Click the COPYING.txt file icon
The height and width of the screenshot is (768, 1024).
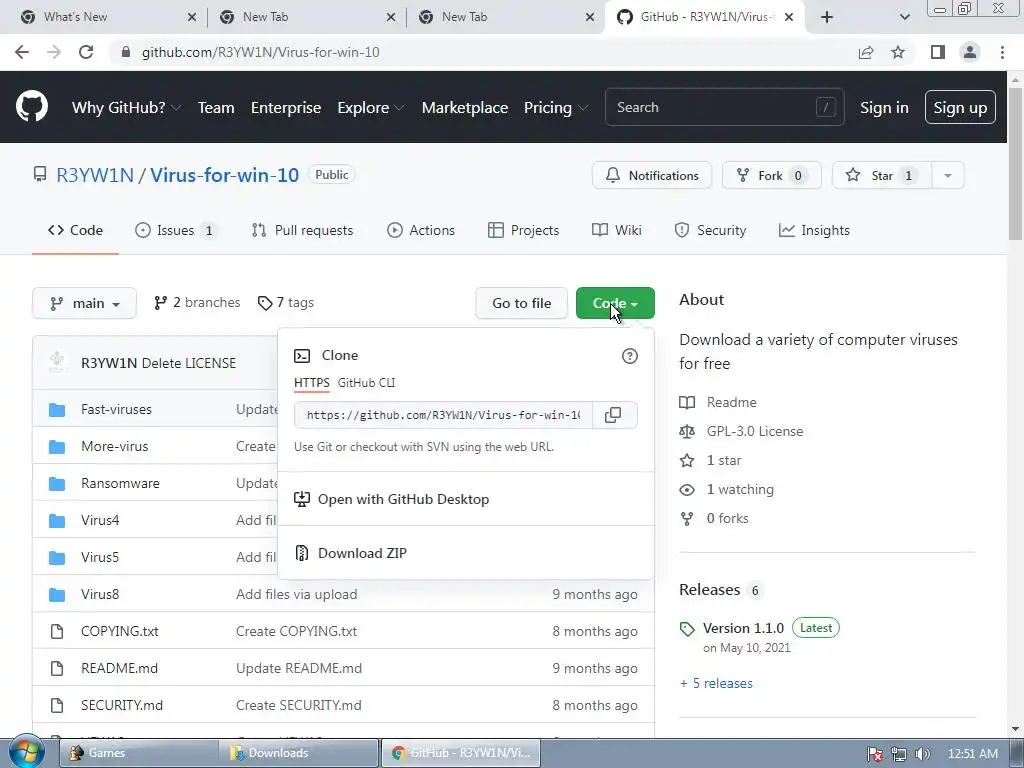[57, 632]
